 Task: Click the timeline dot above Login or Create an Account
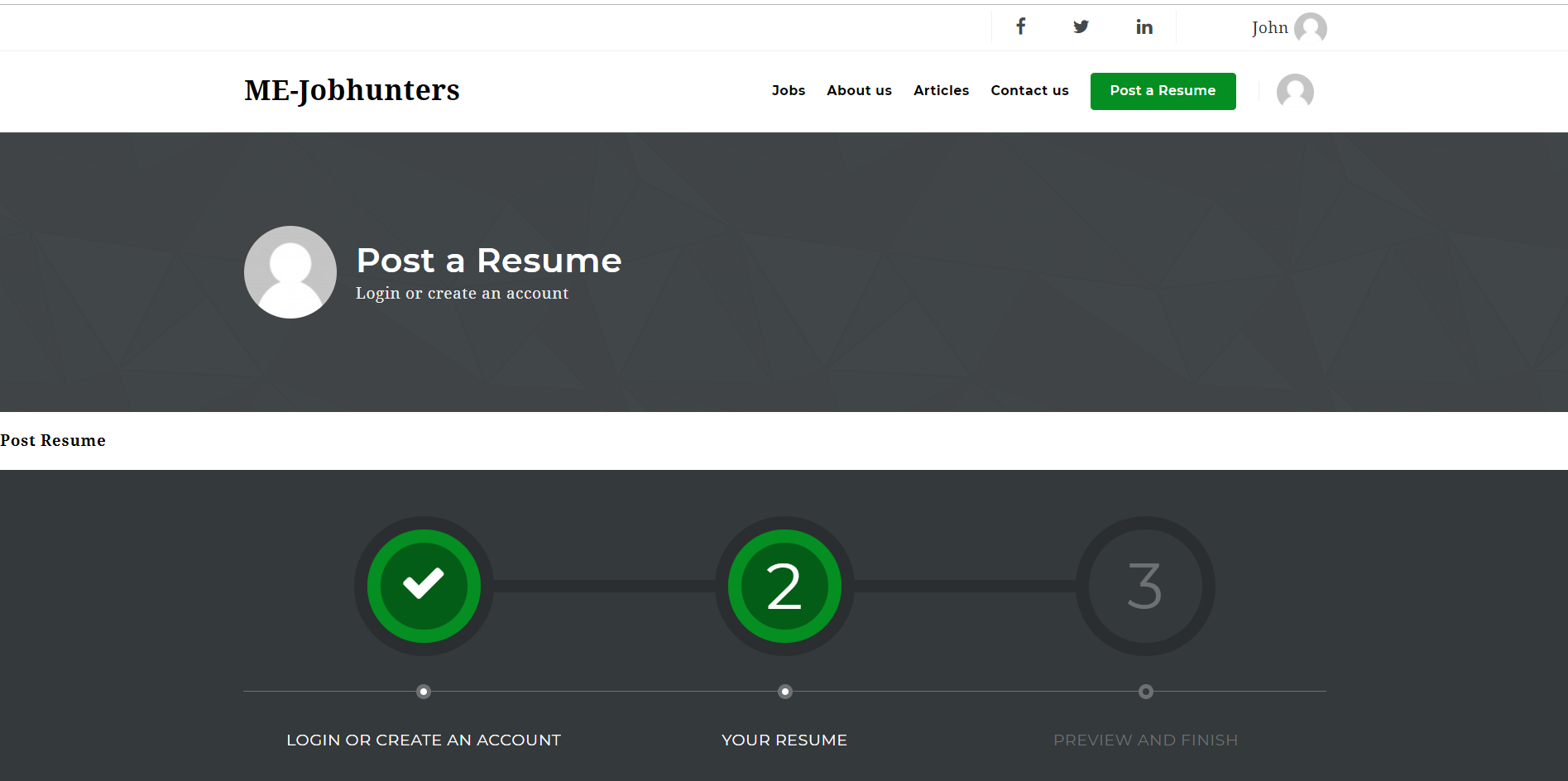(x=424, y=692)
